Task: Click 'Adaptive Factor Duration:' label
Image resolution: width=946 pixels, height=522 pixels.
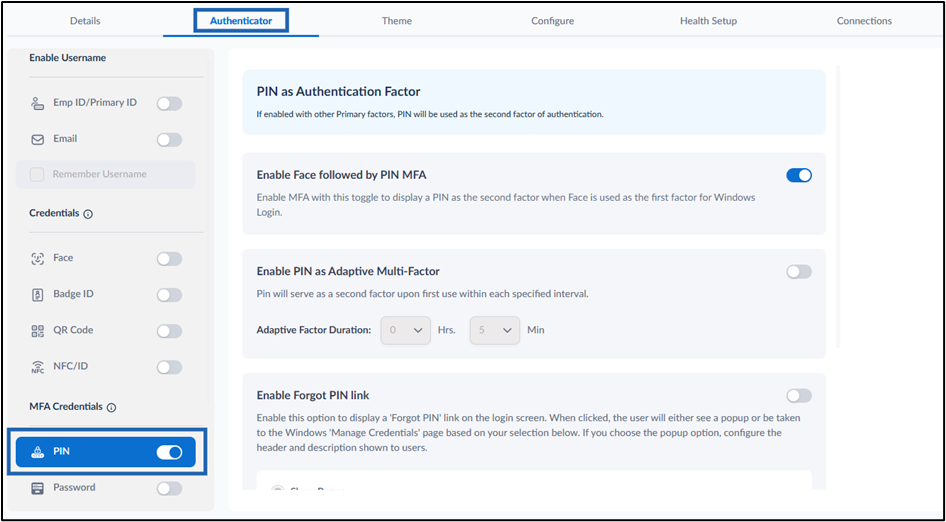Action: tap(314, 331)
